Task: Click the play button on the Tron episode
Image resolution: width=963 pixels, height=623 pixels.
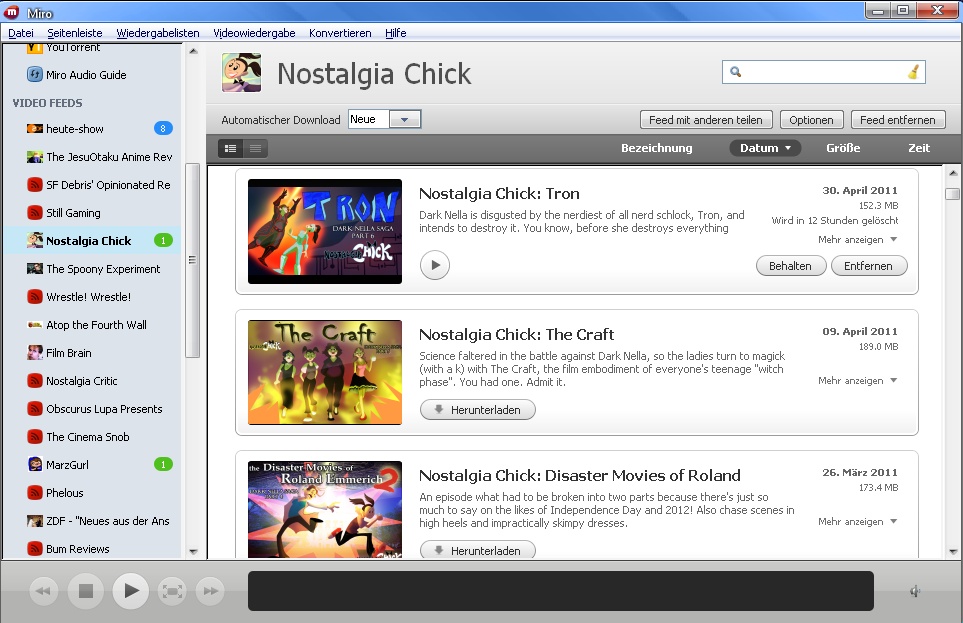Action: coord(435,265)
